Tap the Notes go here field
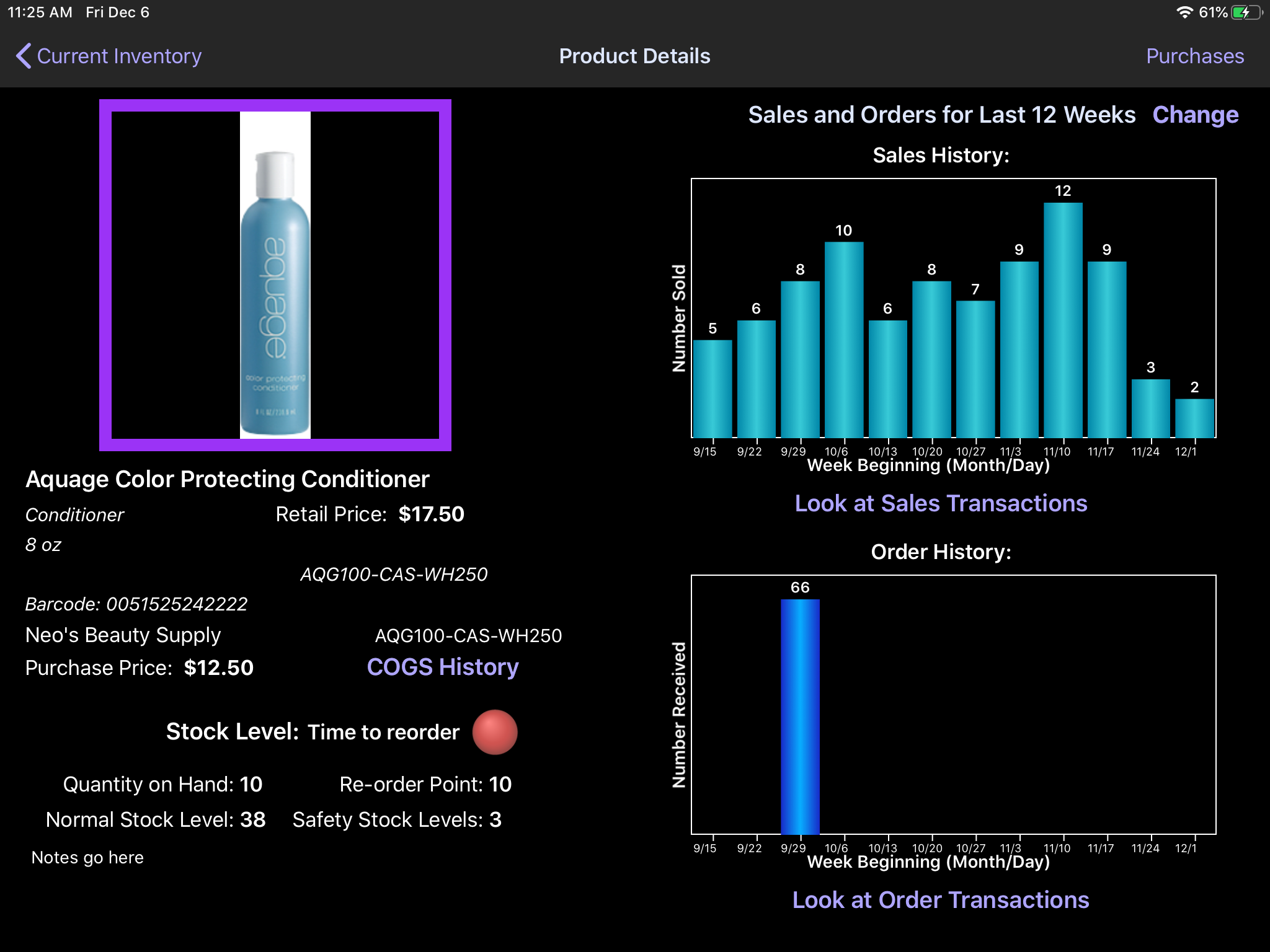This screenshot has height=952, width=1270. [87, 857]
